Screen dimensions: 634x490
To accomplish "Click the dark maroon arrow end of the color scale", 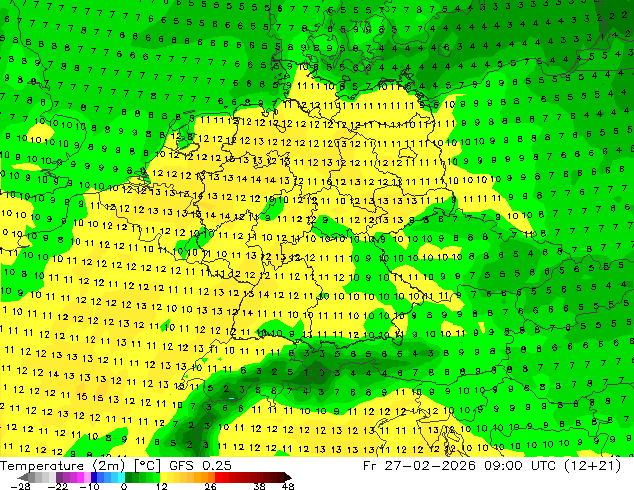I will point(288,477).
